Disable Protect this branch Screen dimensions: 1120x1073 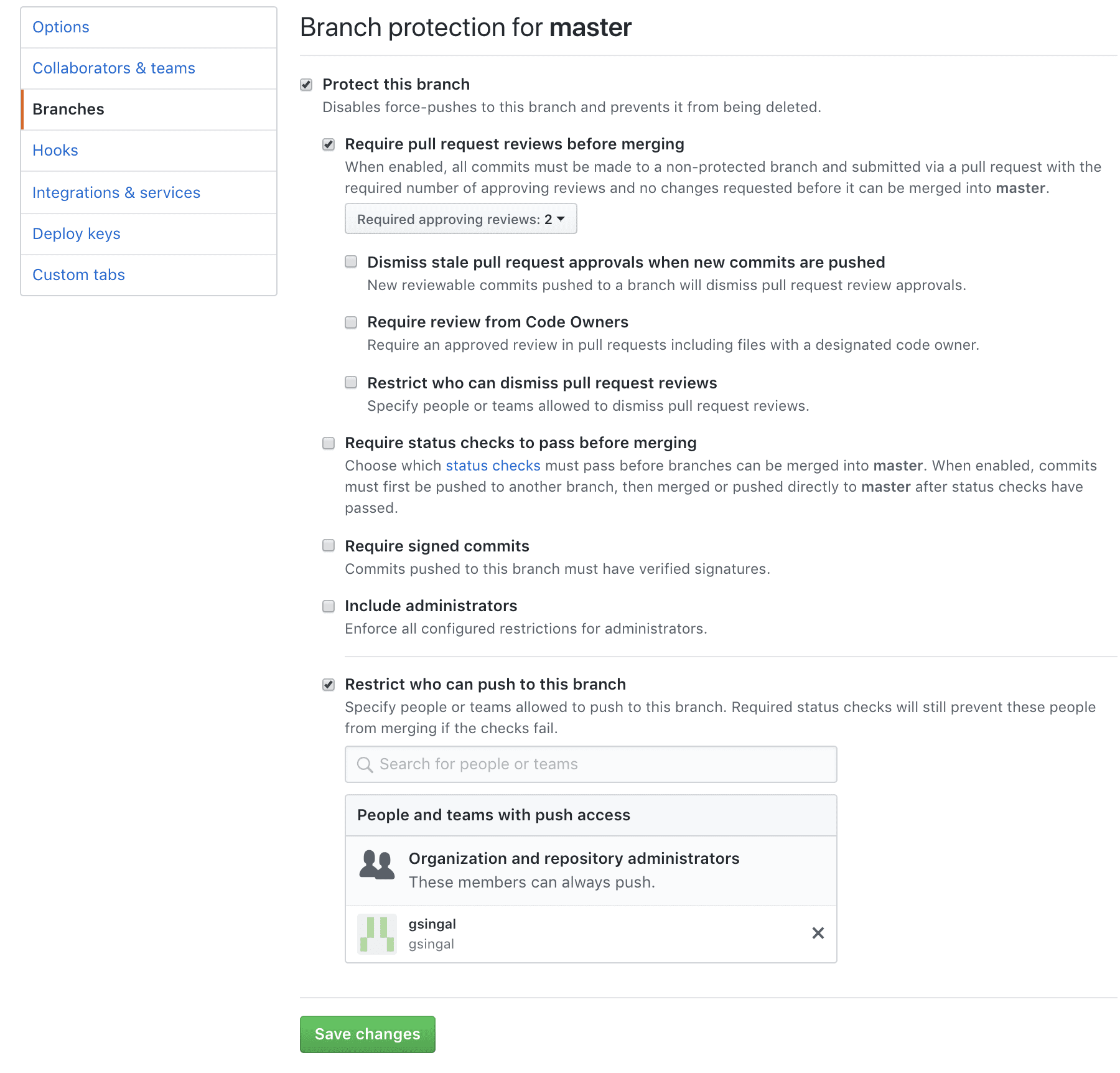[x=306, y=84]
